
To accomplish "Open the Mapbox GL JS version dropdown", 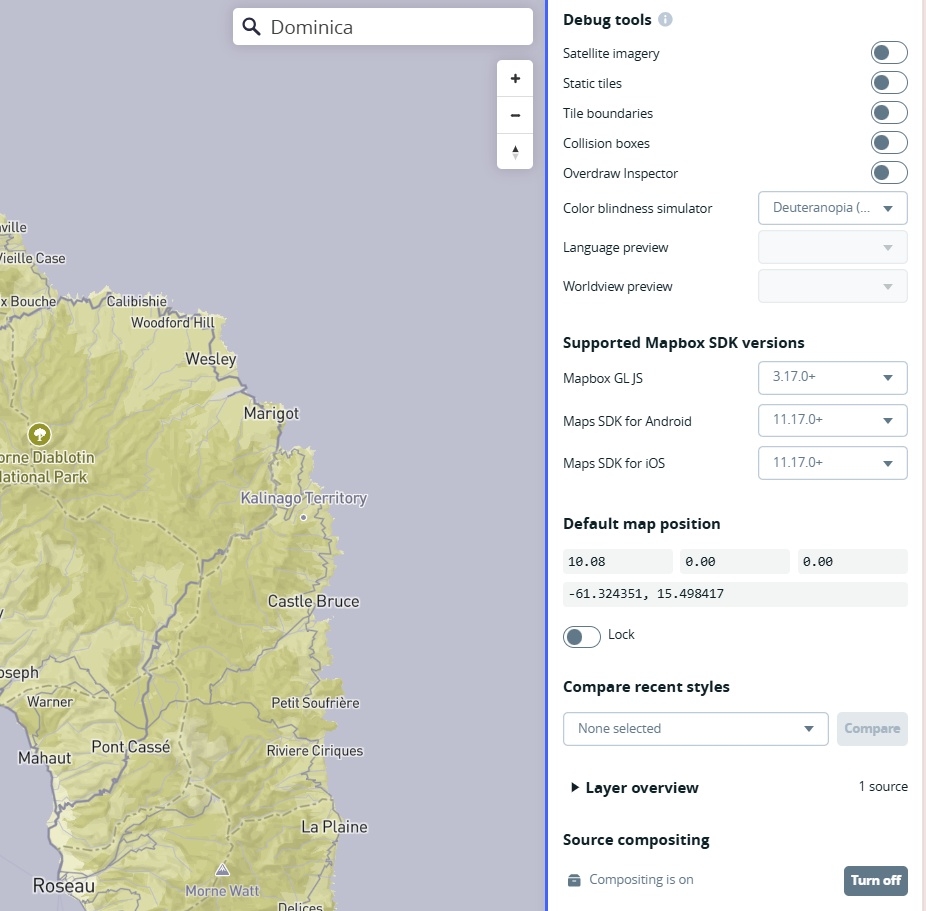I will coord(832,378).
